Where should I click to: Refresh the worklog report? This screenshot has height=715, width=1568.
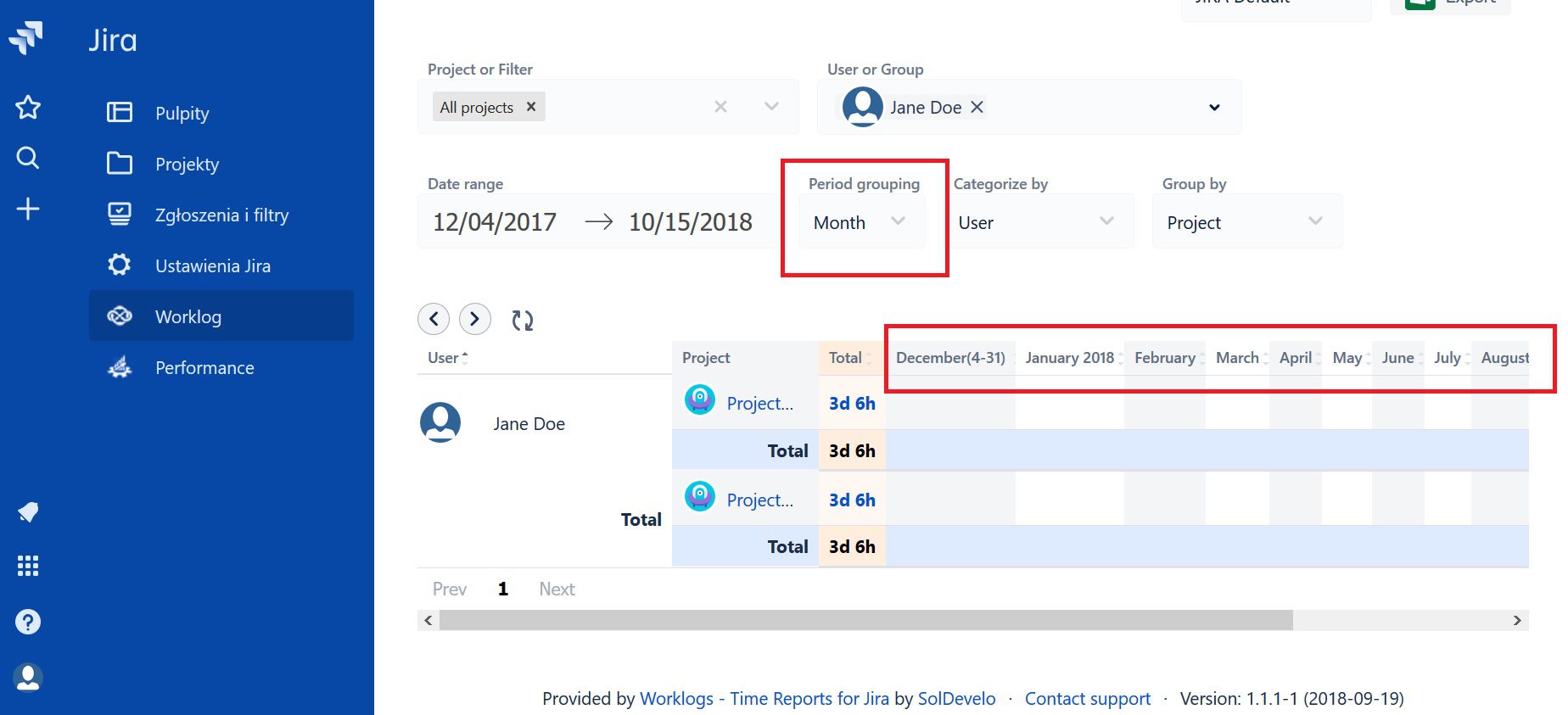(523, 320)
